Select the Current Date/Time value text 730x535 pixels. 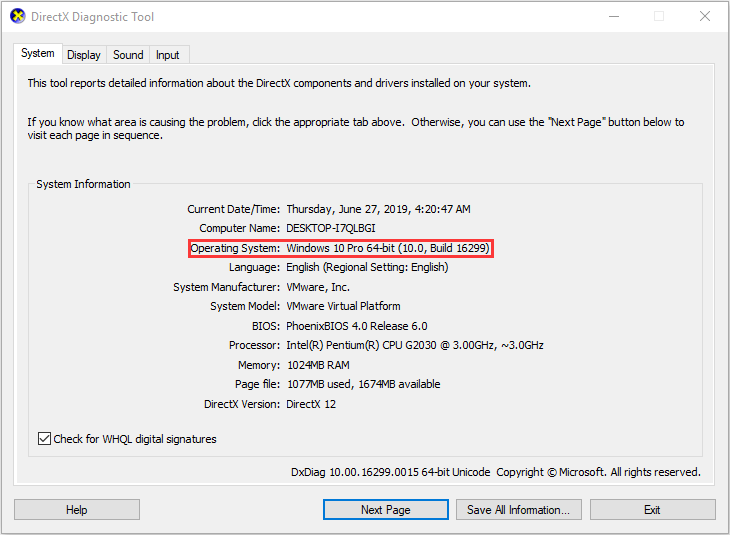pos(379,209)
